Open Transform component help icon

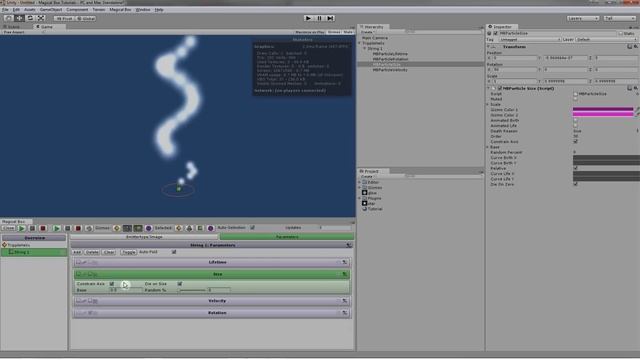629,47
